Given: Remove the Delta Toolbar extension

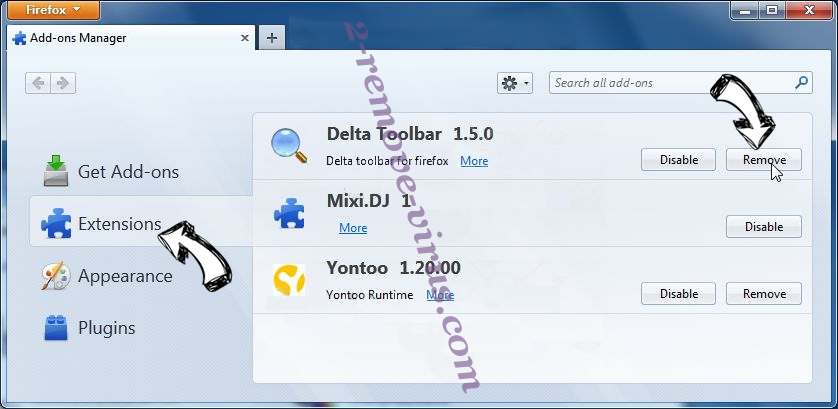Looking at the screenshot, I should click(764, 159).
